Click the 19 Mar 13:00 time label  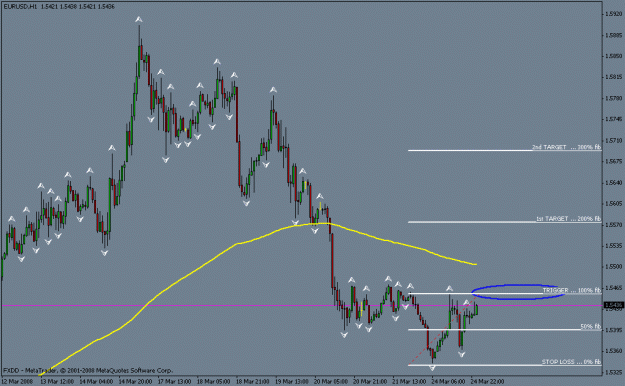click(x=291, y=381)
